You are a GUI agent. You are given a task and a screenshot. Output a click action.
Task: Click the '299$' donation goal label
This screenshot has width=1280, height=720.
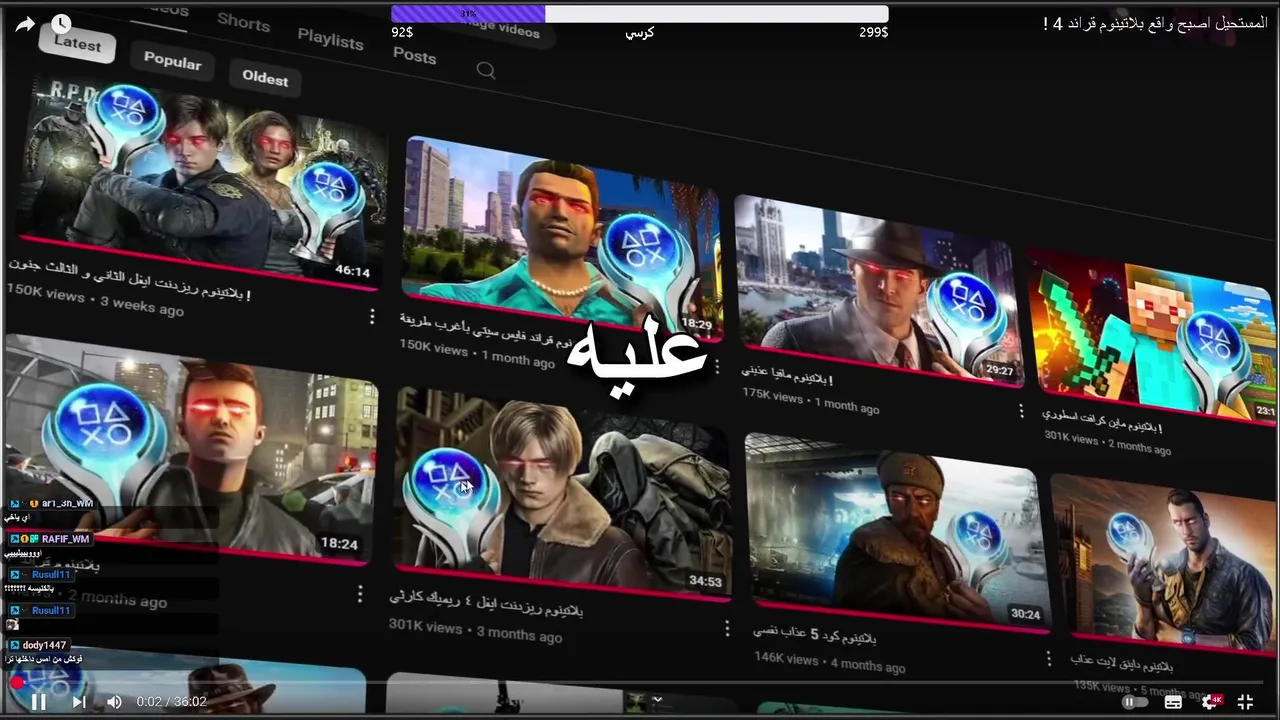(873, 32)
